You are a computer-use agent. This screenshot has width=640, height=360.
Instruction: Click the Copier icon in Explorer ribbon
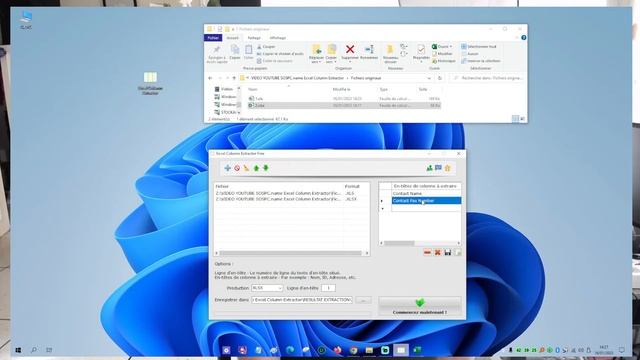[x=235, y=52]
